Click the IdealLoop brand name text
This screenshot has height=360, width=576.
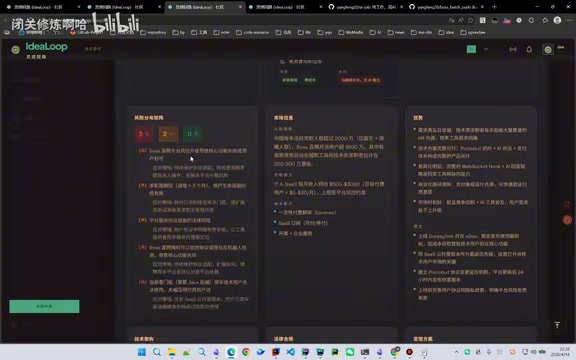[46, 47]
